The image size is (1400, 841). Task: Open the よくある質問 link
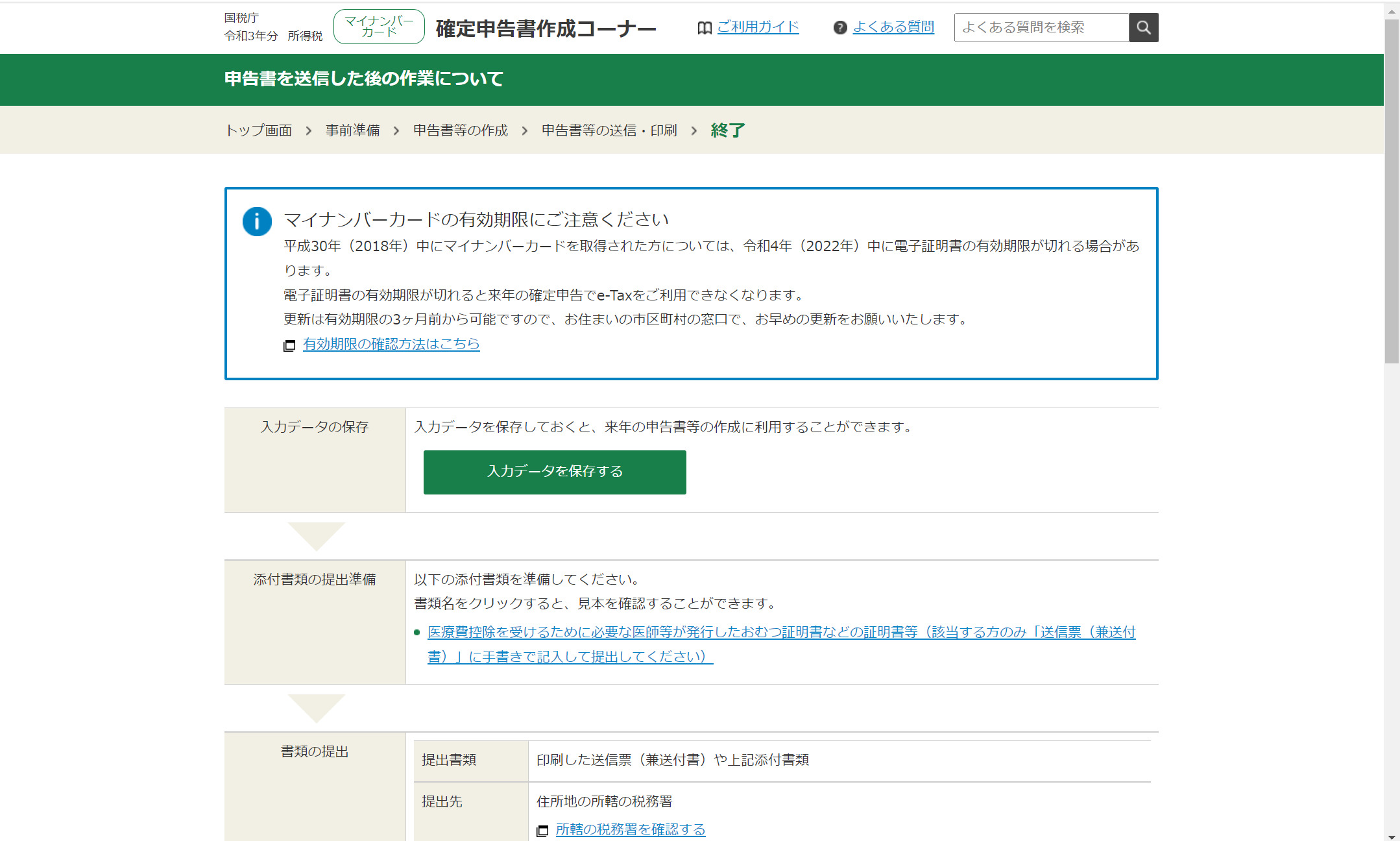pos(893,27)
